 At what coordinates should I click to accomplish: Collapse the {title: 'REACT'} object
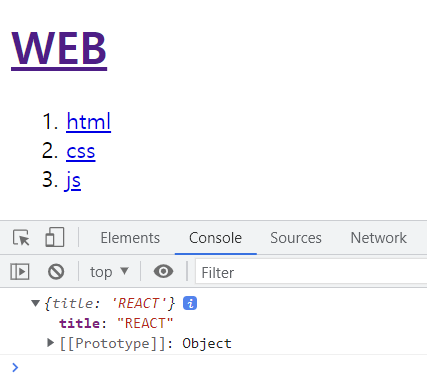click(35, 303)
